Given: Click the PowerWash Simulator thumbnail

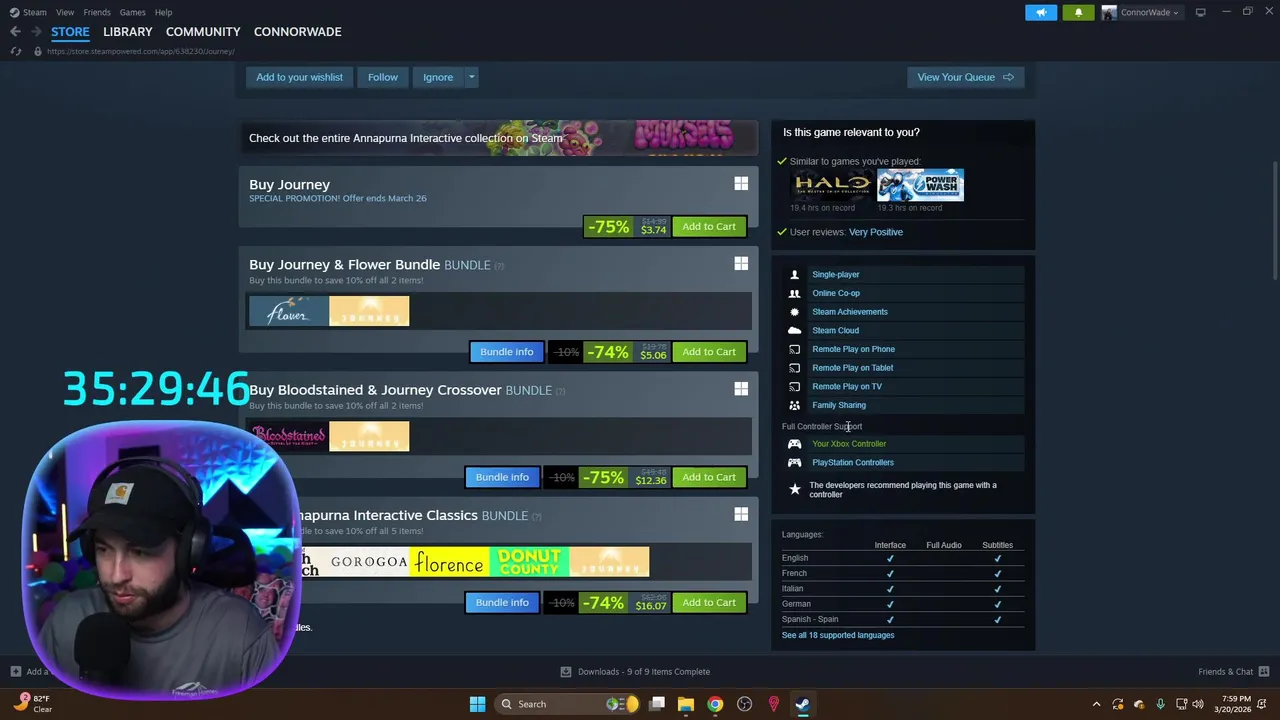Looking at the screenshot, I should click(x=920, y=185).
